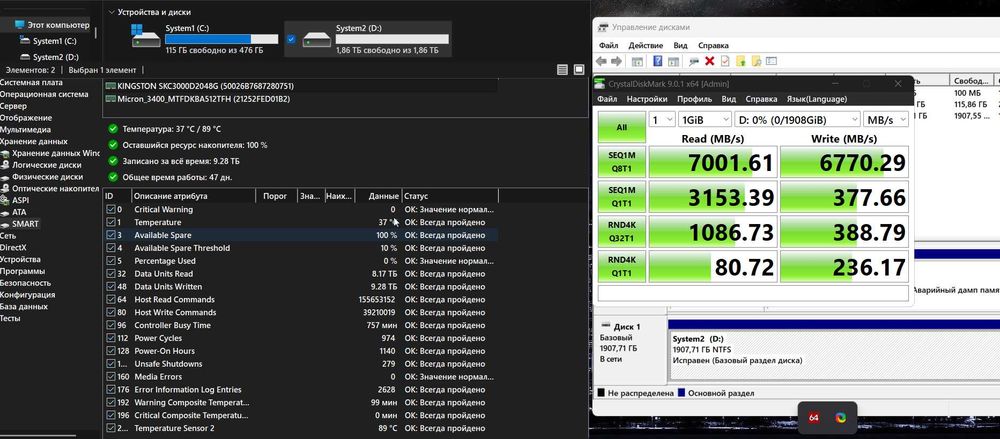Click red 64 app icon on taskbar

[814, 418]
